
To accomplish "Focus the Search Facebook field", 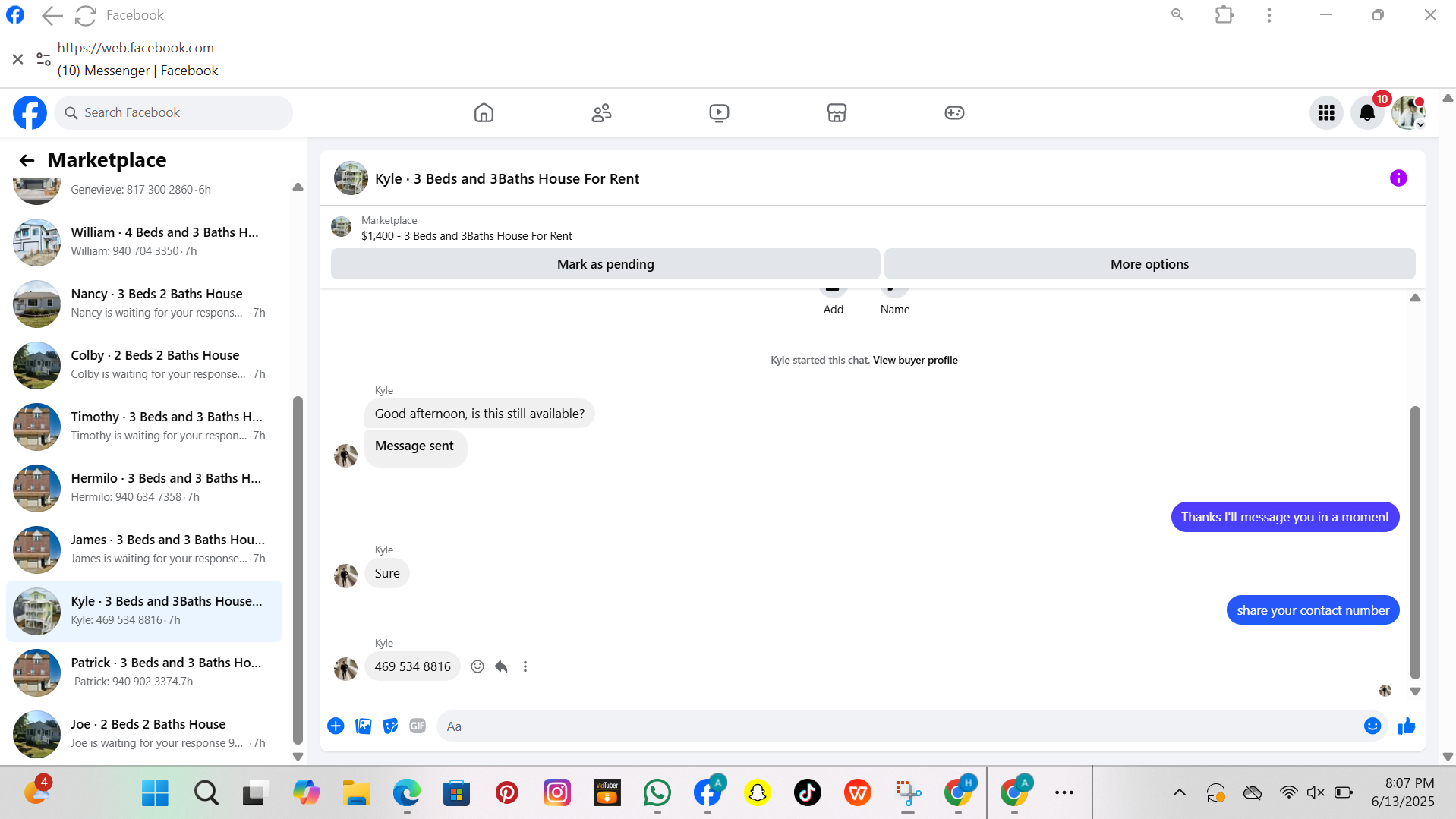I will [173, 112].
